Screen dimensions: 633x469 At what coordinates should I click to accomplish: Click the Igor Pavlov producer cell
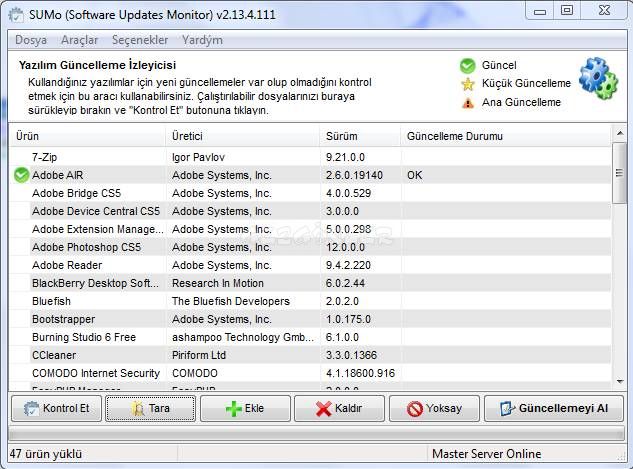click(198, 157)
